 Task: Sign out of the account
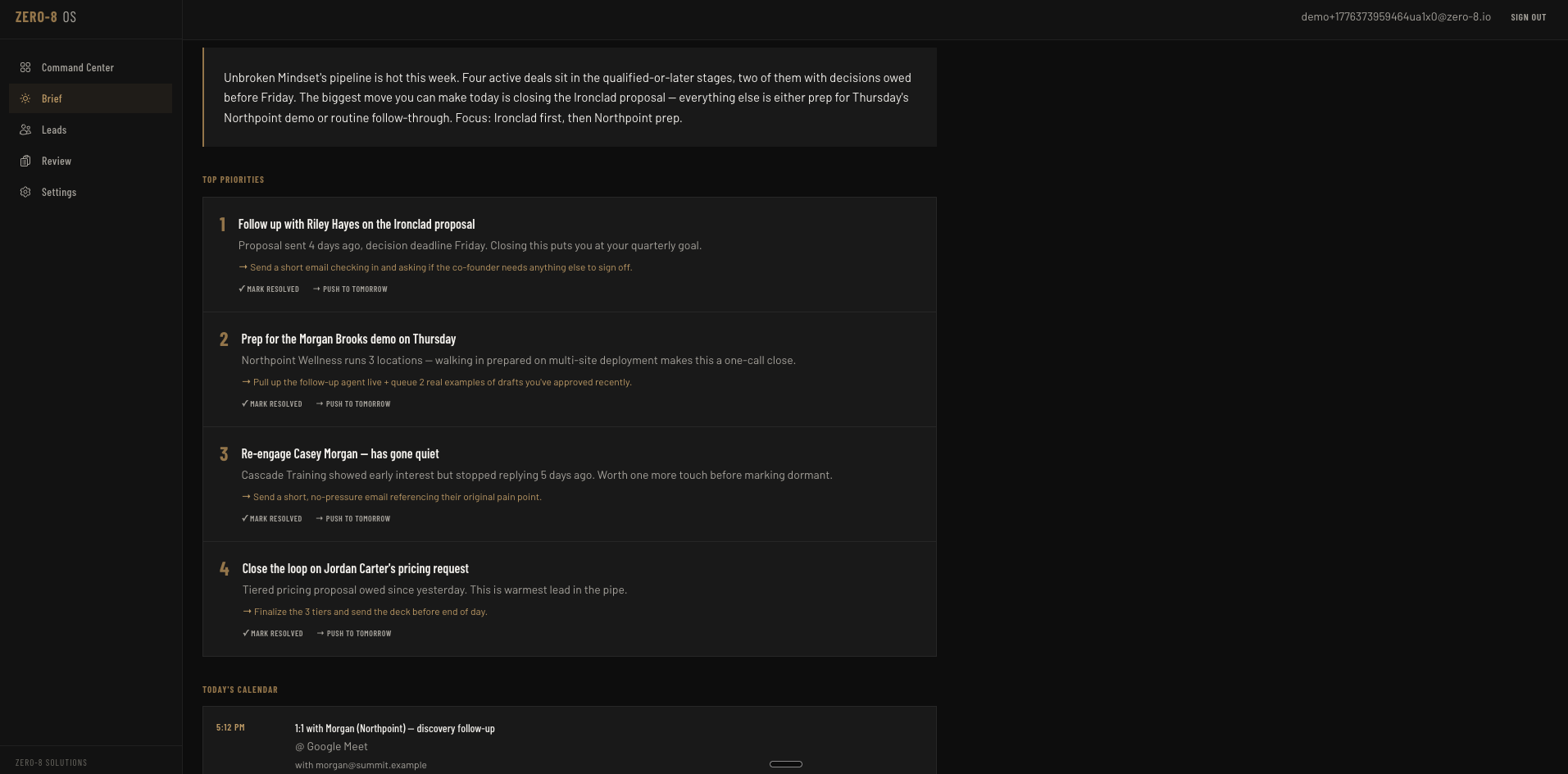click(x=1528, y=17)
